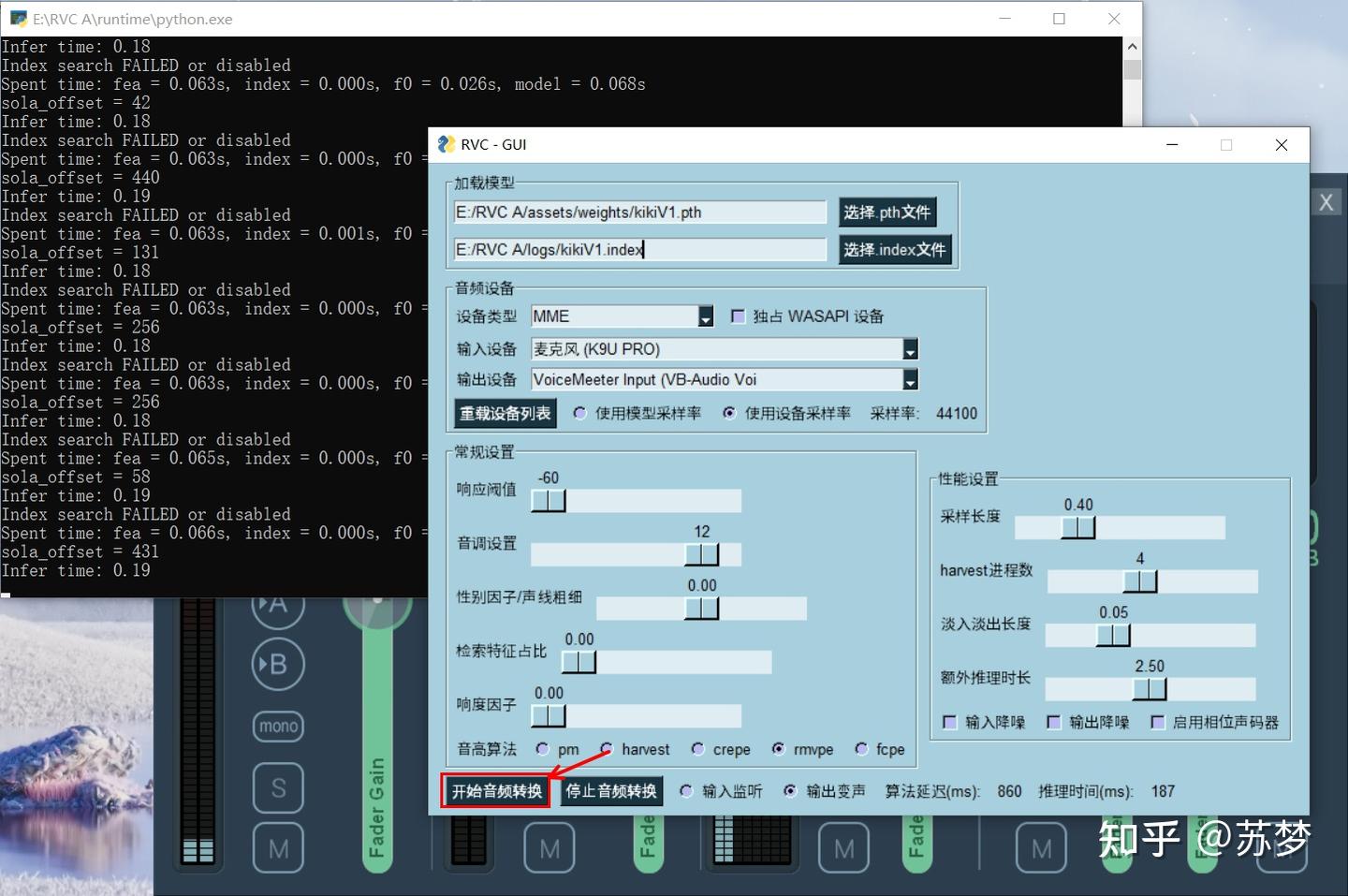
Task: Click the pitch setting slider handle at 12
Action: tap(702, 554)
